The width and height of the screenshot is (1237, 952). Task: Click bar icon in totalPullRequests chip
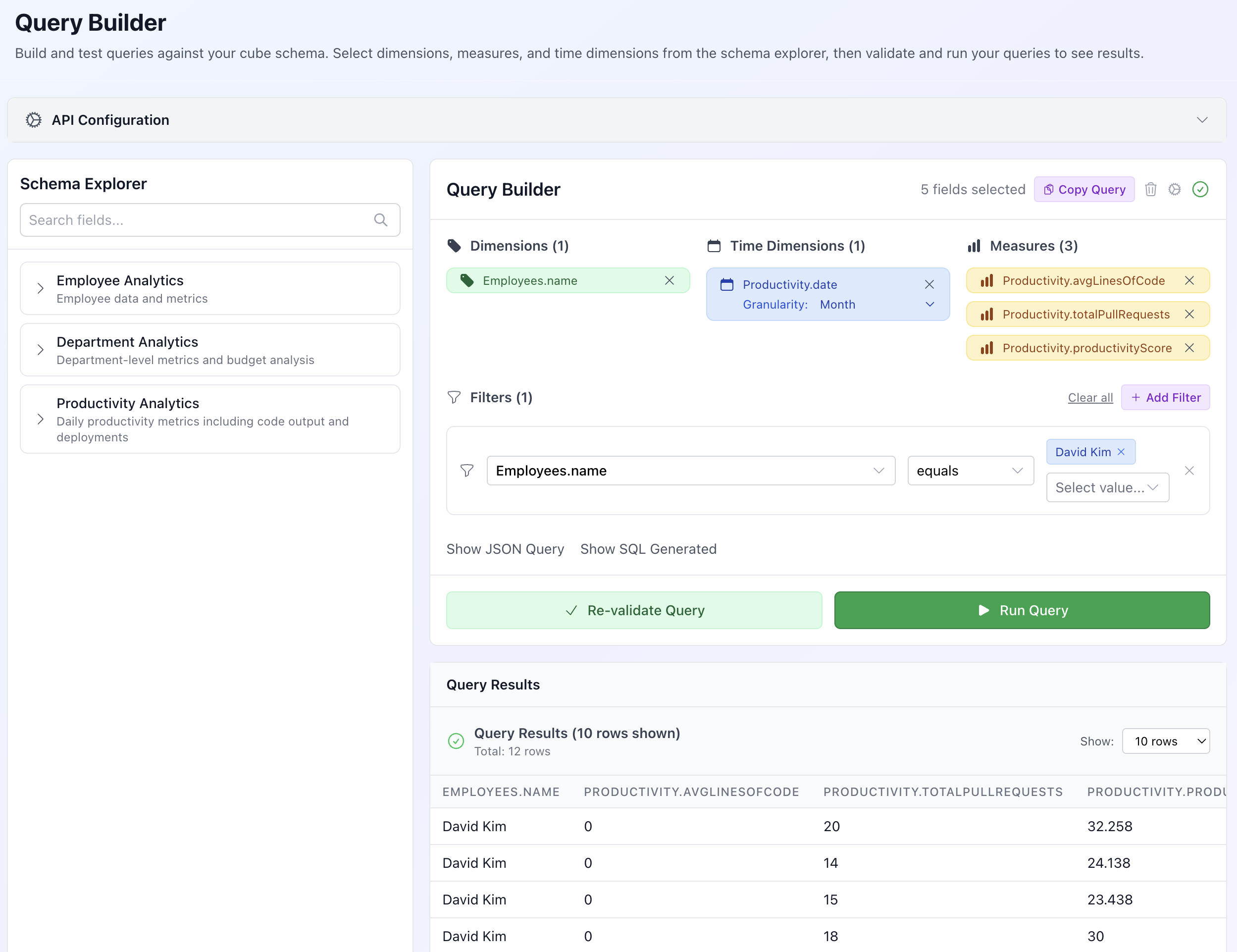[987, 314]
